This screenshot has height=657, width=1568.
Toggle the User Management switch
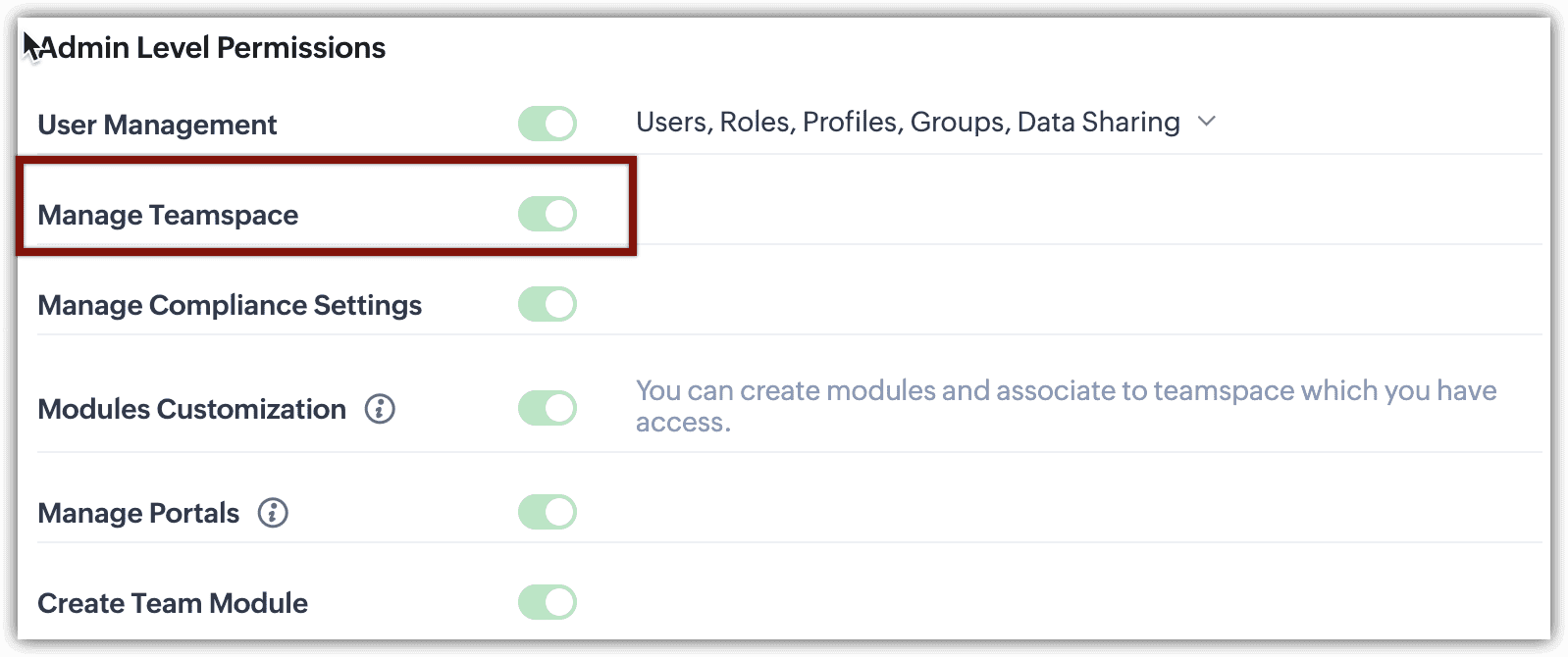(x=548, y=125)
